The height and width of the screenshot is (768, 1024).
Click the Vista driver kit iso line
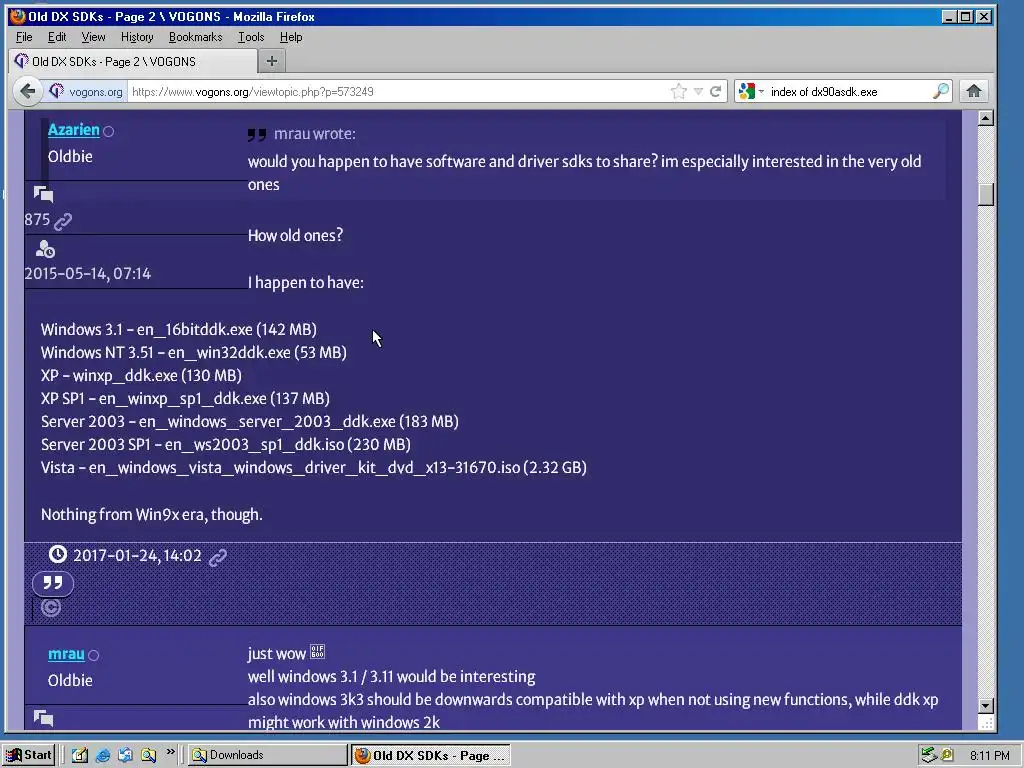point(313,467)
